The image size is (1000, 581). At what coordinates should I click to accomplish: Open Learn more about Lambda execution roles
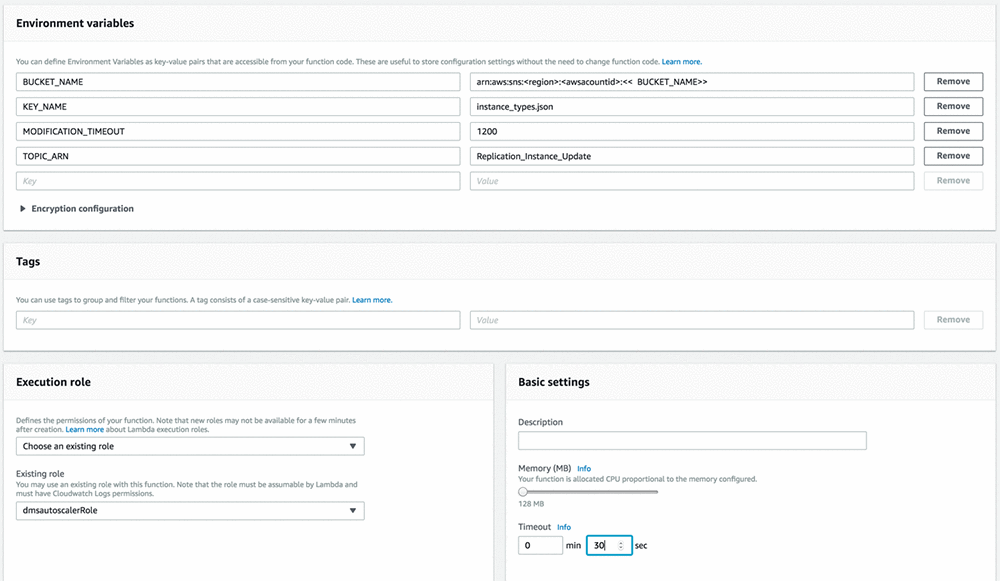(x=84, y=429)
